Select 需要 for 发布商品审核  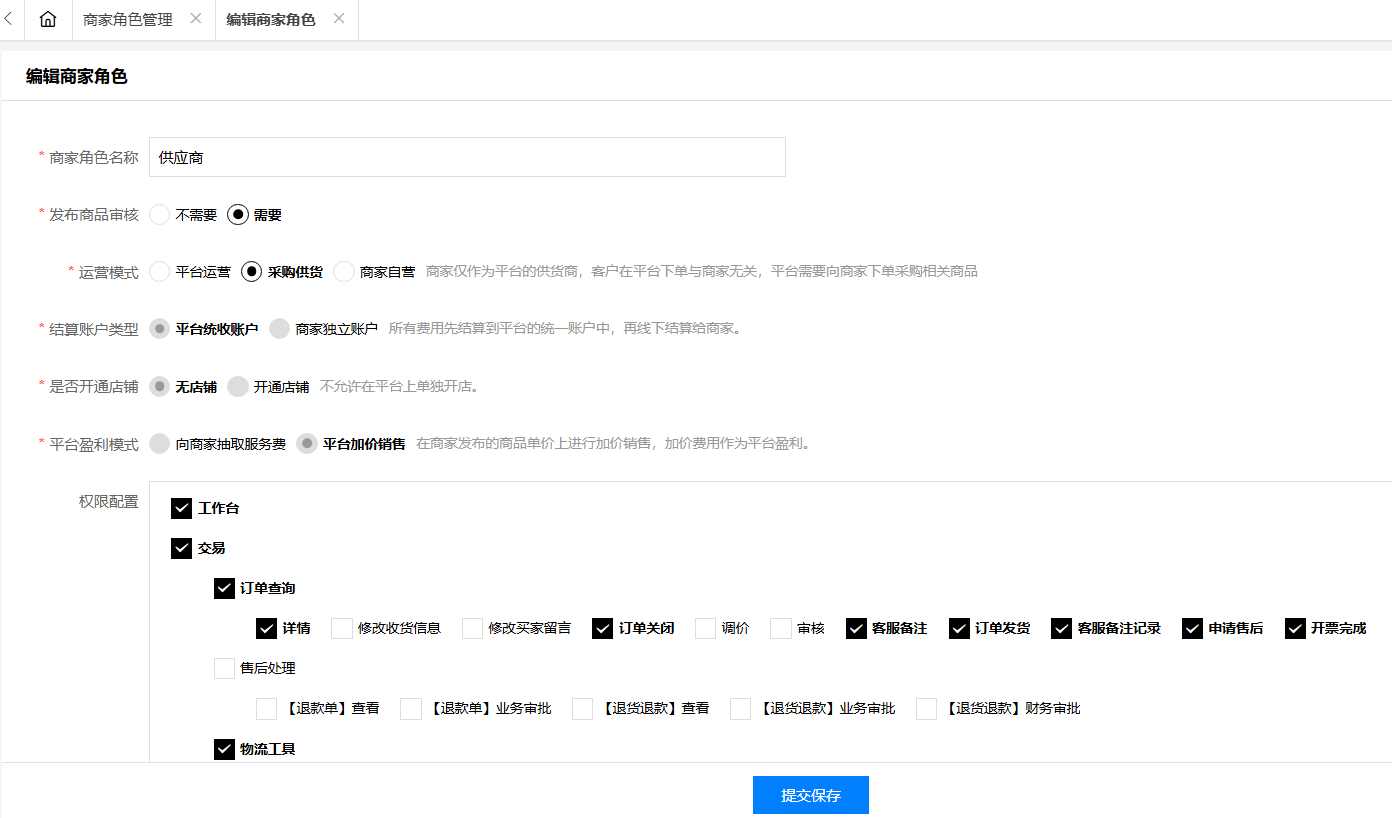238,215
